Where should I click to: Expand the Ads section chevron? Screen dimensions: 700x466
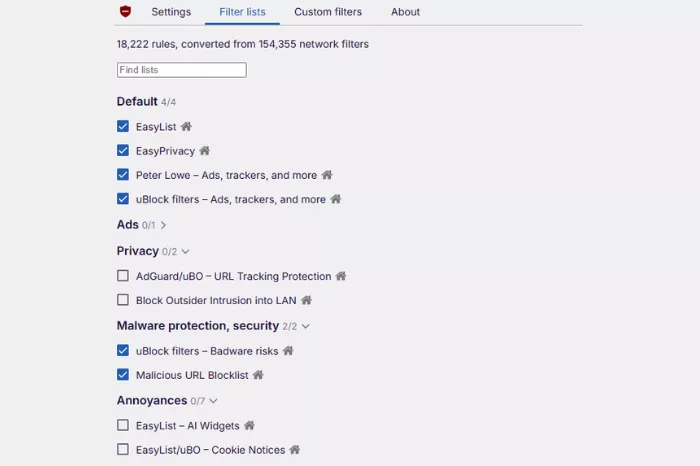coord(163,225)
